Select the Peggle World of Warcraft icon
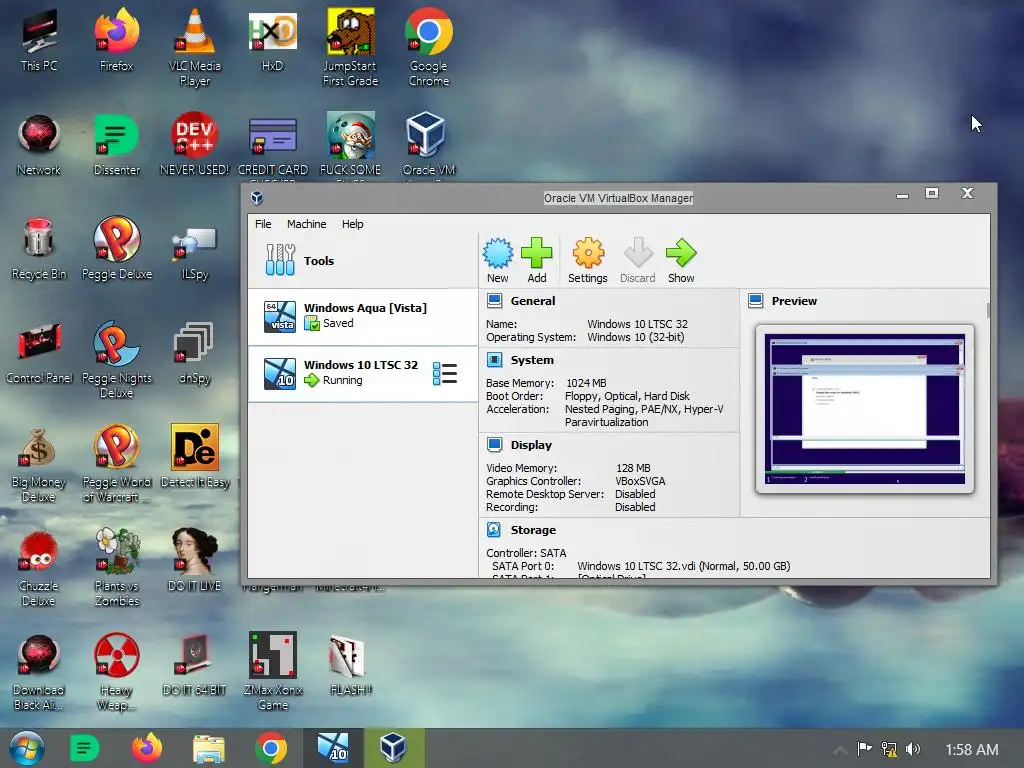Image resolution: width=1024 pixels, height=768 pixels. coord(117,463)
